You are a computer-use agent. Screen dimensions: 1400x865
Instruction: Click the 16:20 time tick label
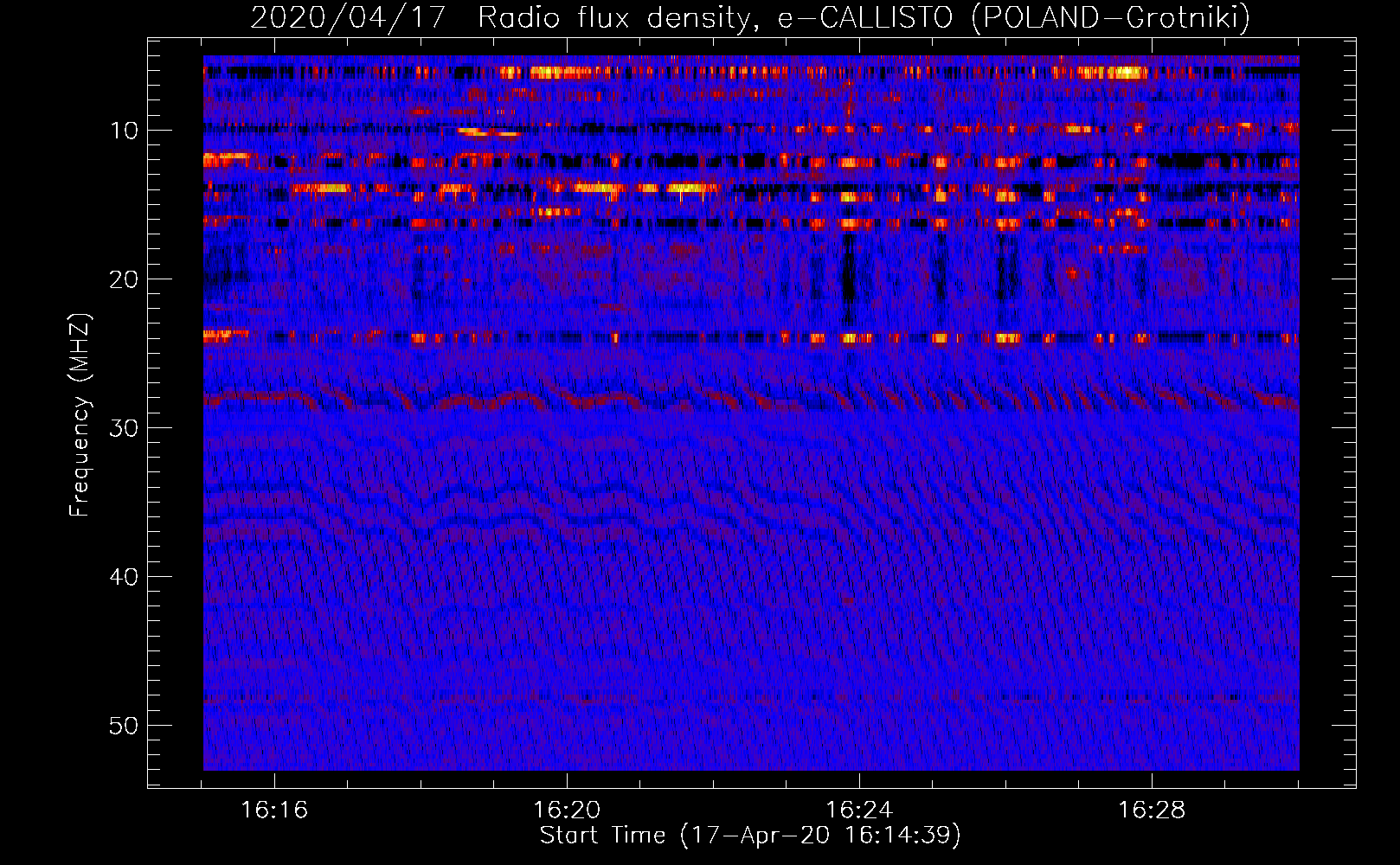coord(567,811)
